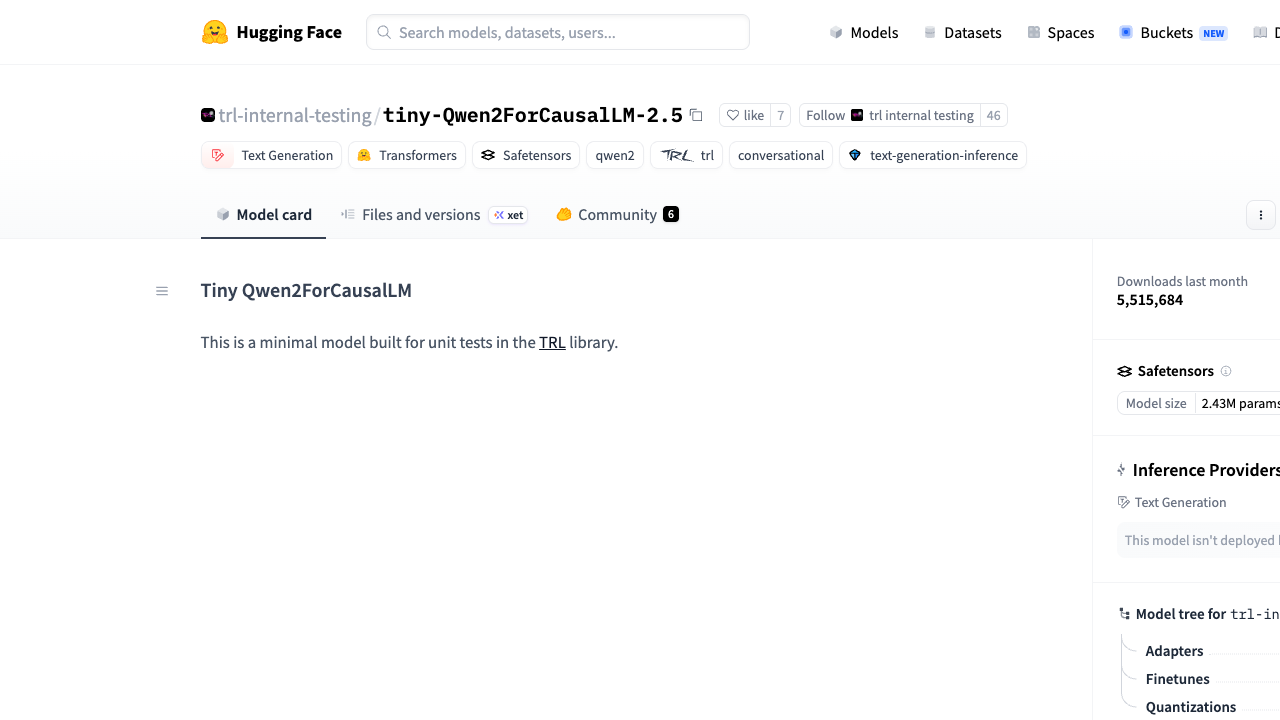The width and height of the screenshot is (1280, 720).
Task: Focus the search models input field
Action: [x=558, y=32]
